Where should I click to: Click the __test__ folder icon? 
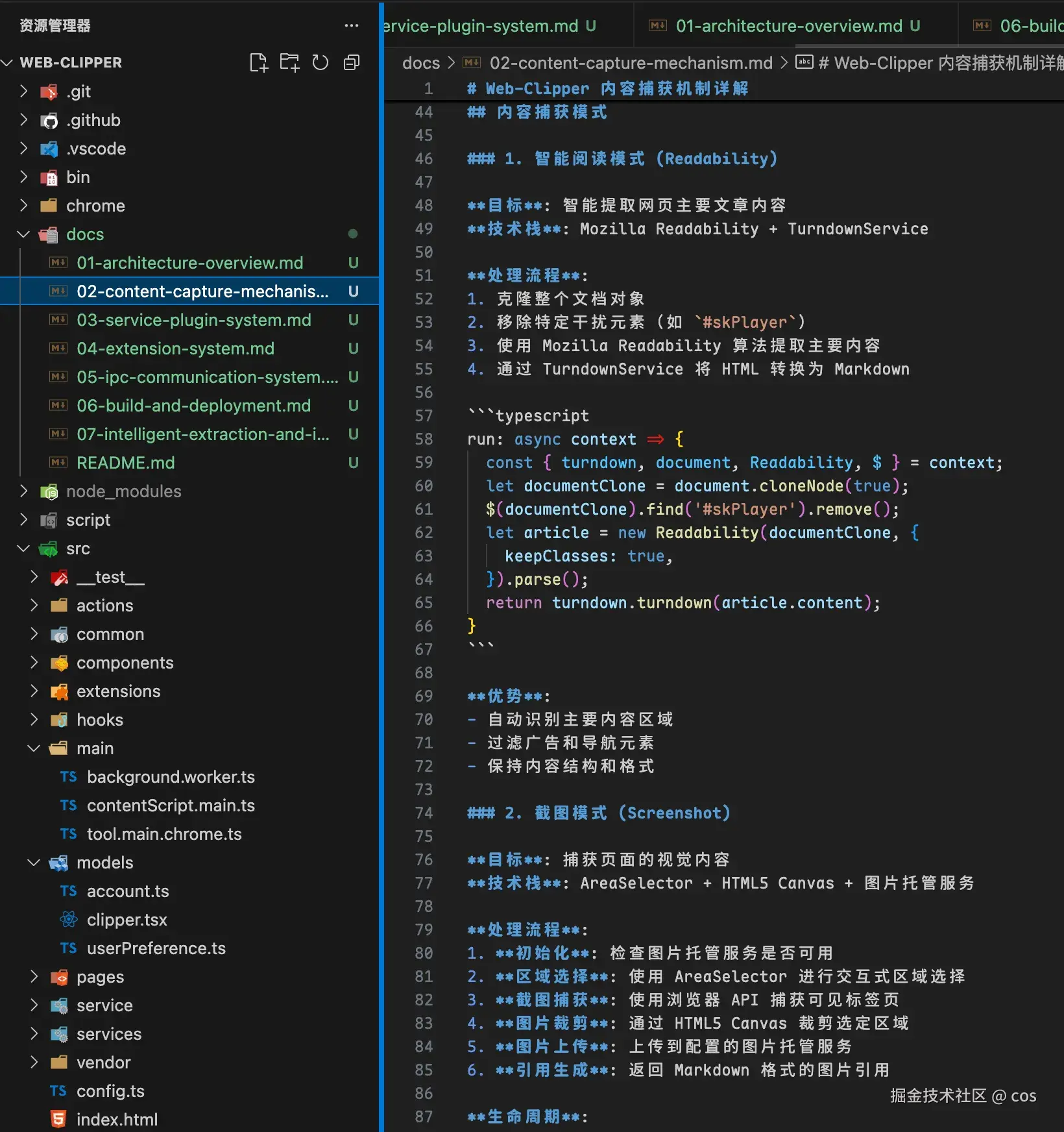click(x=60, y=577)
